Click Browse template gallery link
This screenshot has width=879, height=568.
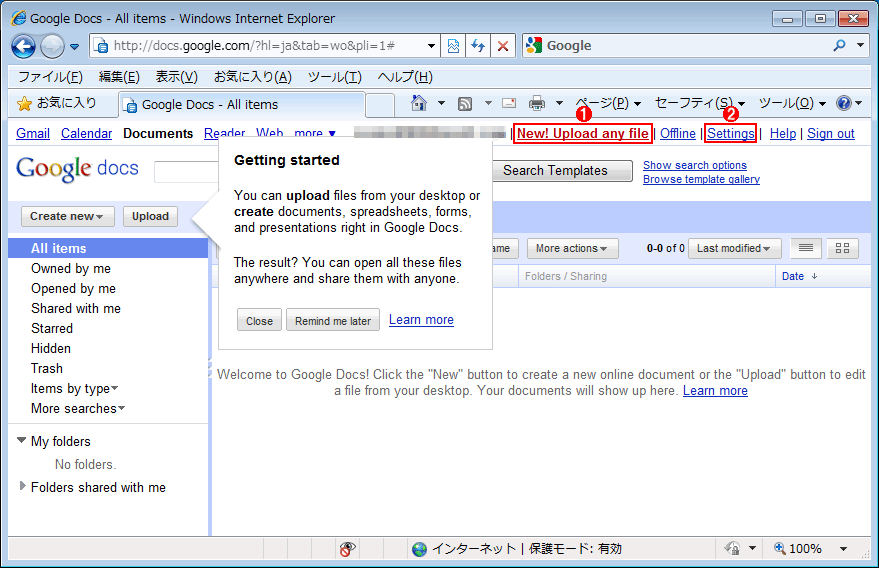(701, 179)
